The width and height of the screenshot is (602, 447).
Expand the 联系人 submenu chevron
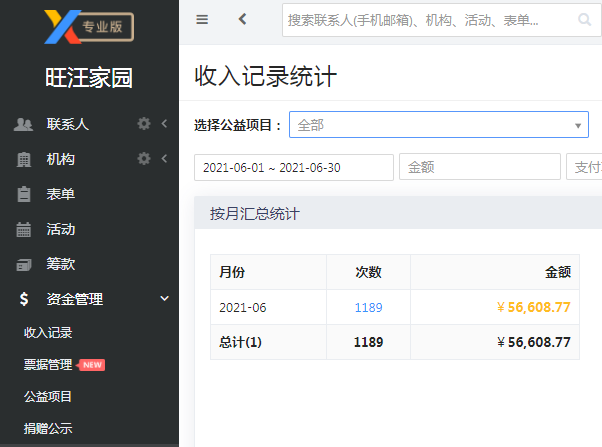coord(164,124)
